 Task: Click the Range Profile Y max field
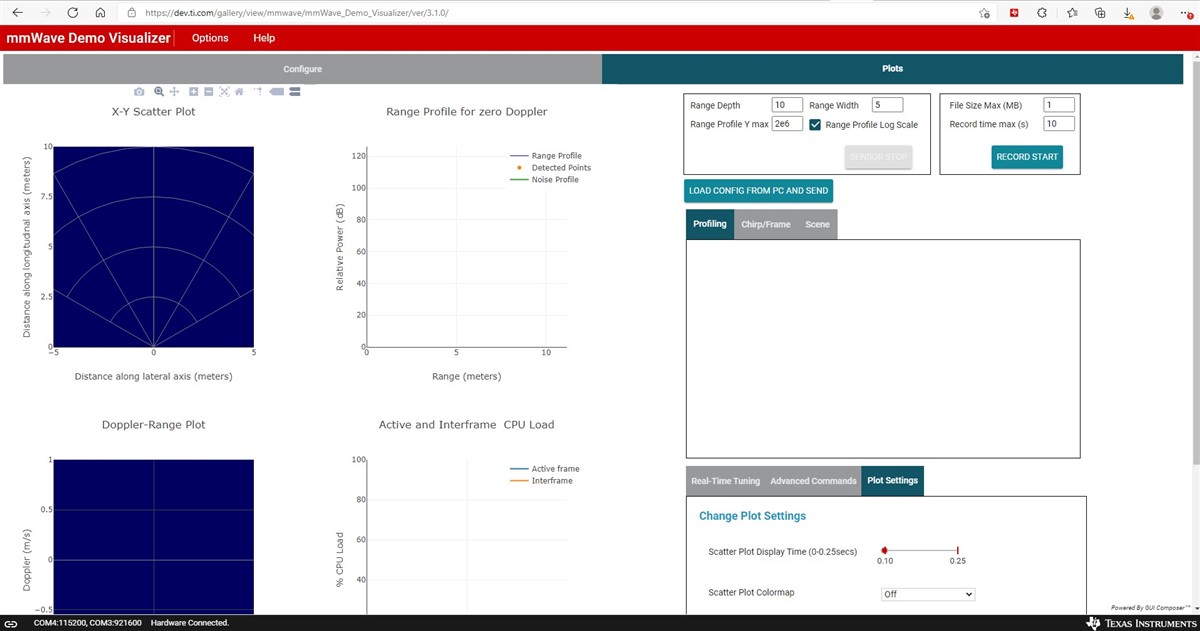click(x=787, y=124)
